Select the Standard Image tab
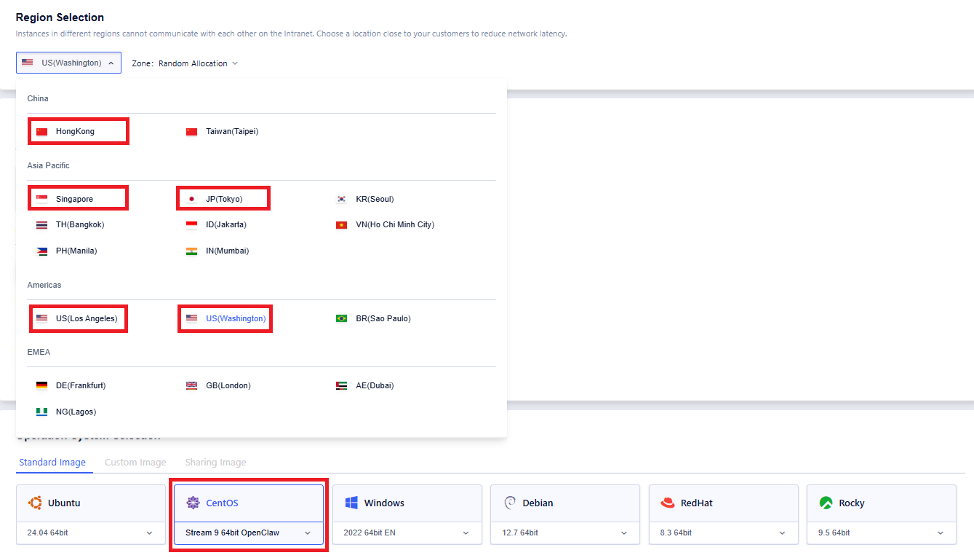This screenshot has width=974, height=558. (x=51, y=463)
